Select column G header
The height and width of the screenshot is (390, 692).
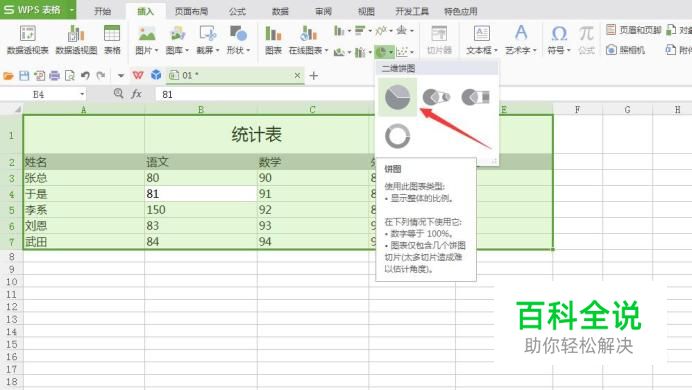click(627, 109)
